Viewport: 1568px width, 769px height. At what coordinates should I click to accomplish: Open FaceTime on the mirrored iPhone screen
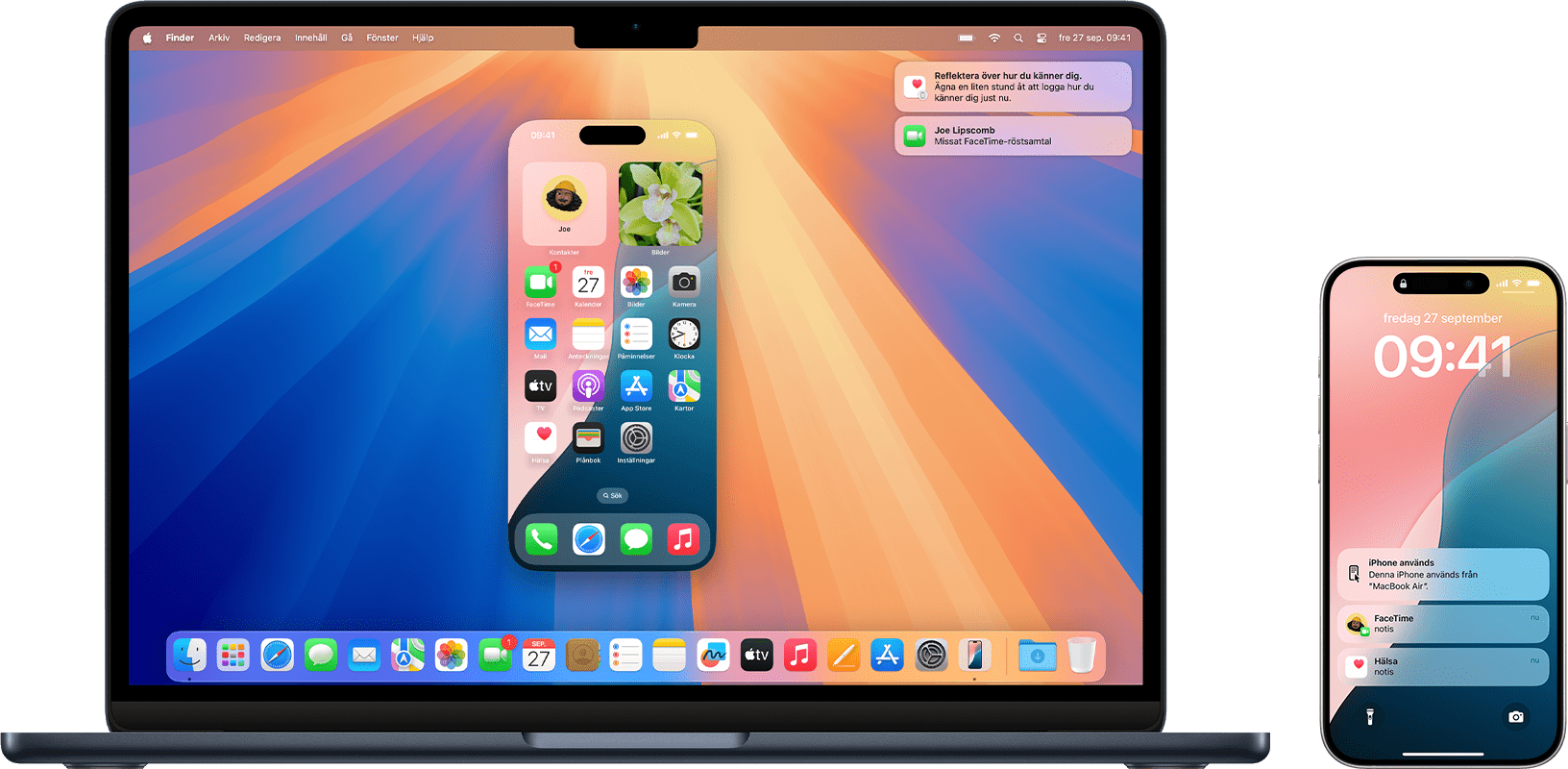(540, 283)
